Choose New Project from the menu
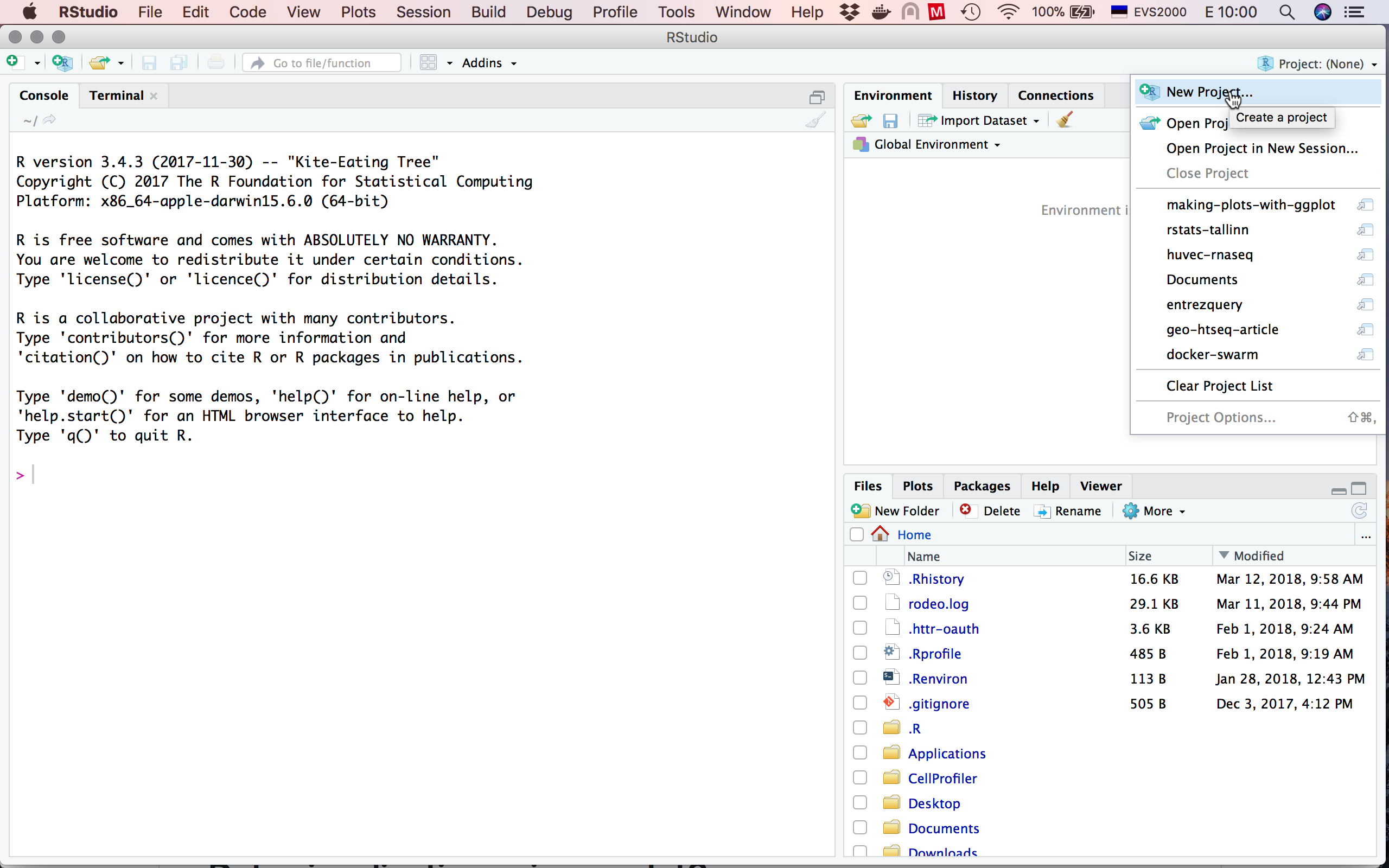This screenshot has width=1389, height=868. pyautogui.click(x=1209, y=92)
